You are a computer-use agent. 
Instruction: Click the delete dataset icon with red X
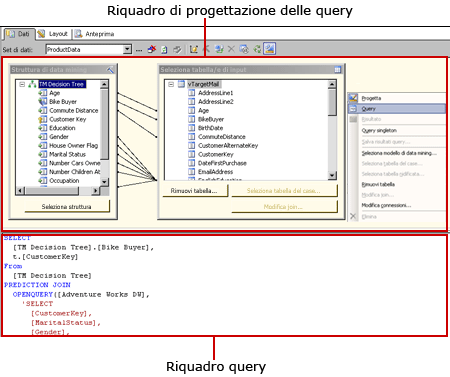(x=152, y=49)
